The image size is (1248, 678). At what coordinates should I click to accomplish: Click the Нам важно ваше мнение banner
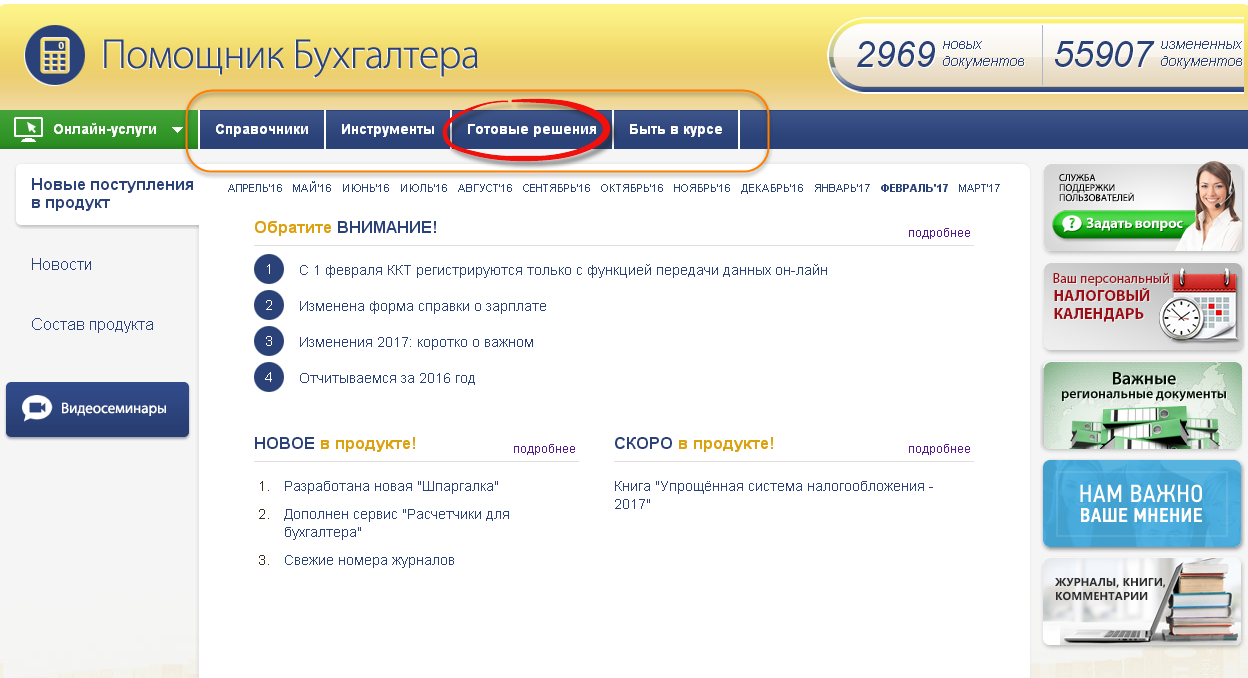pyautogui.click(x=1143, y=504)
